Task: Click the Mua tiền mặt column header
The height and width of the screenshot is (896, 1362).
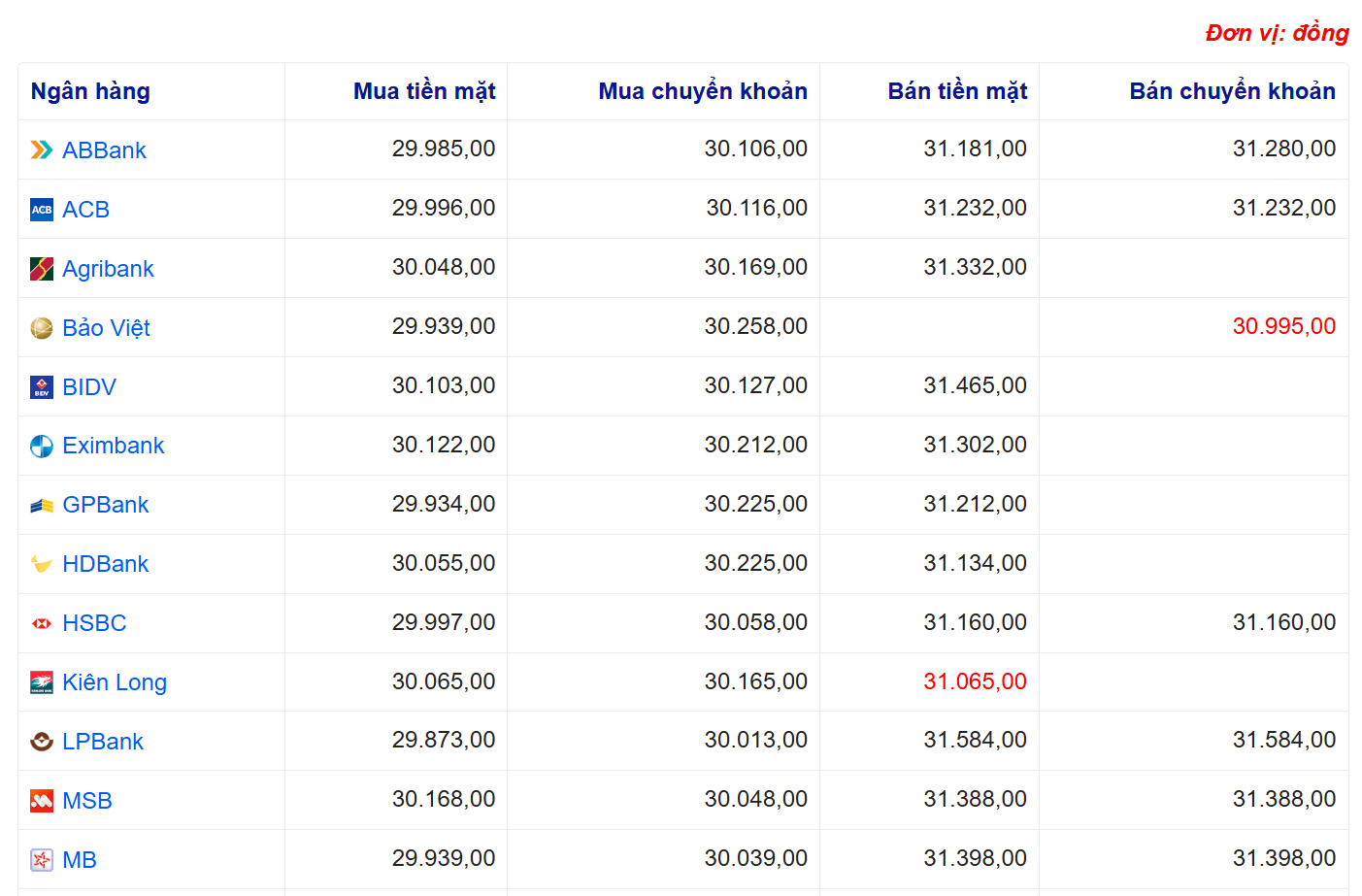Action: pos(424,91)
